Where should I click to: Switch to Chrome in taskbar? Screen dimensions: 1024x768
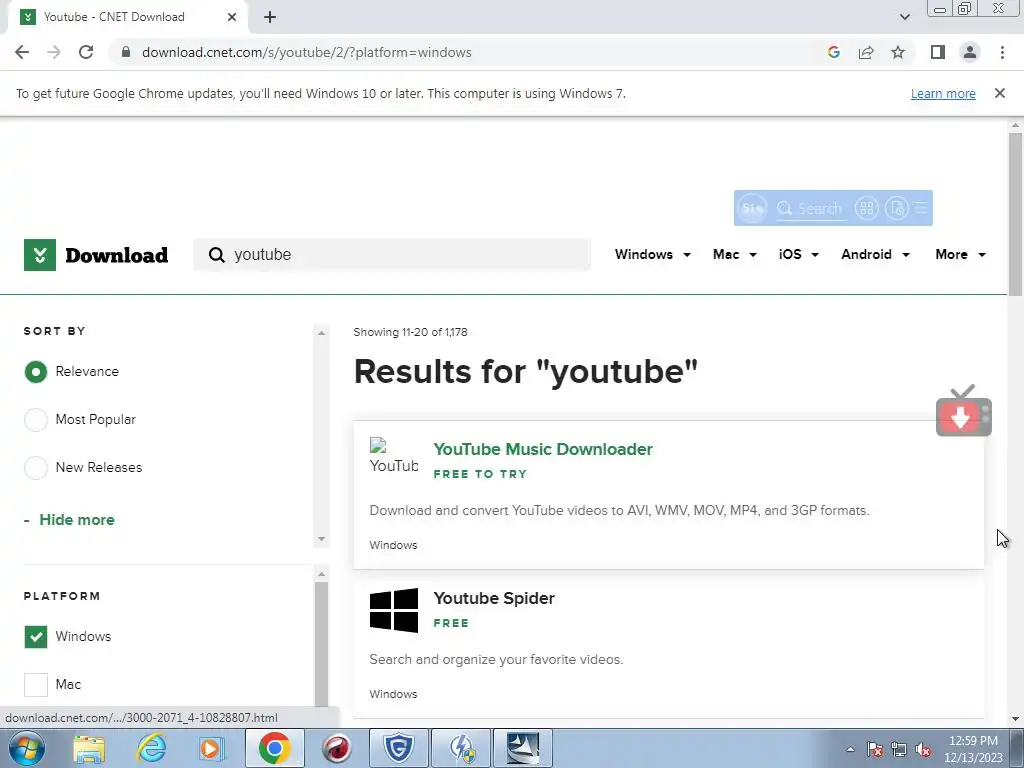point(274,748)
